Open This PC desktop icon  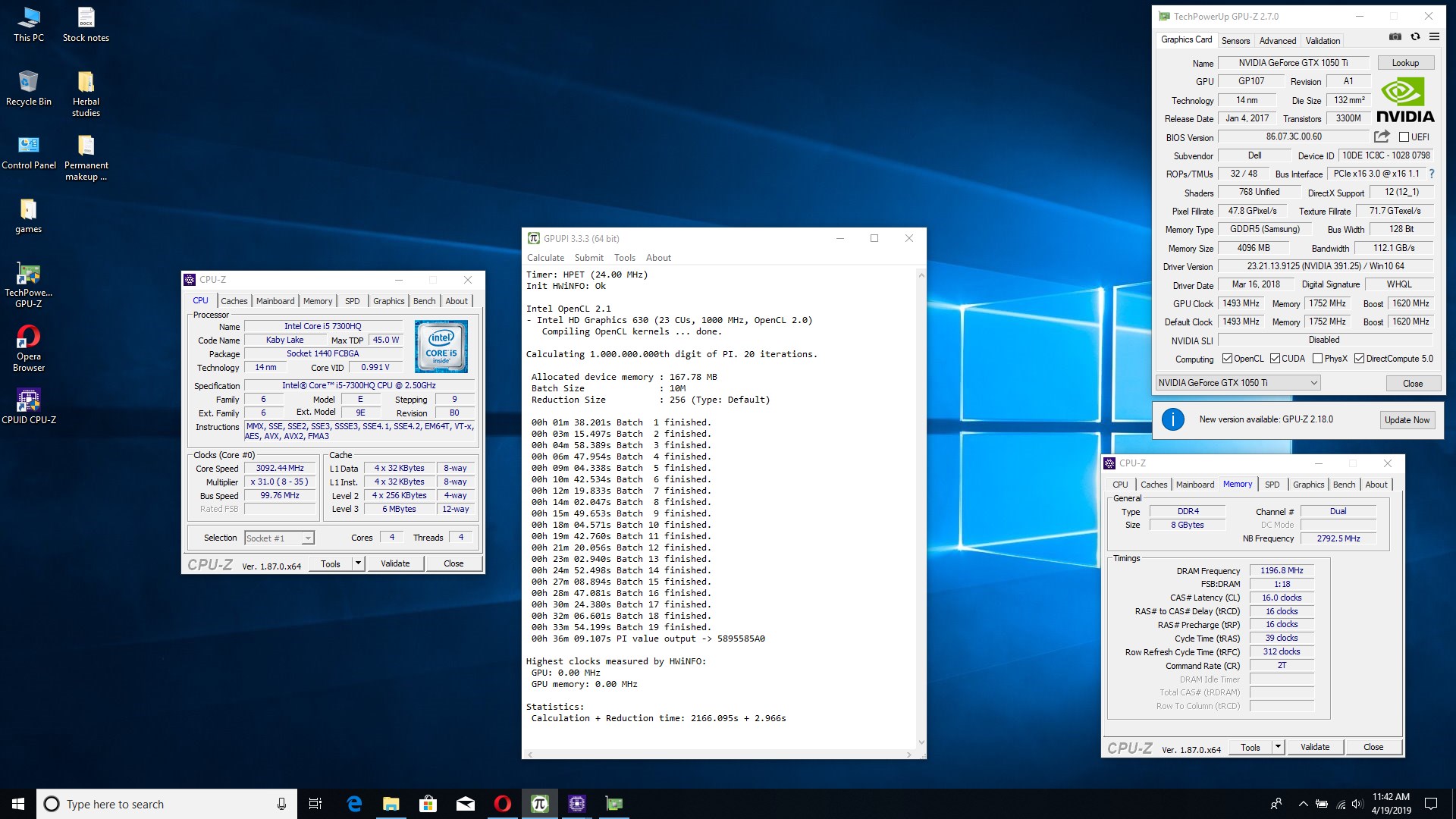pos(29,24)
